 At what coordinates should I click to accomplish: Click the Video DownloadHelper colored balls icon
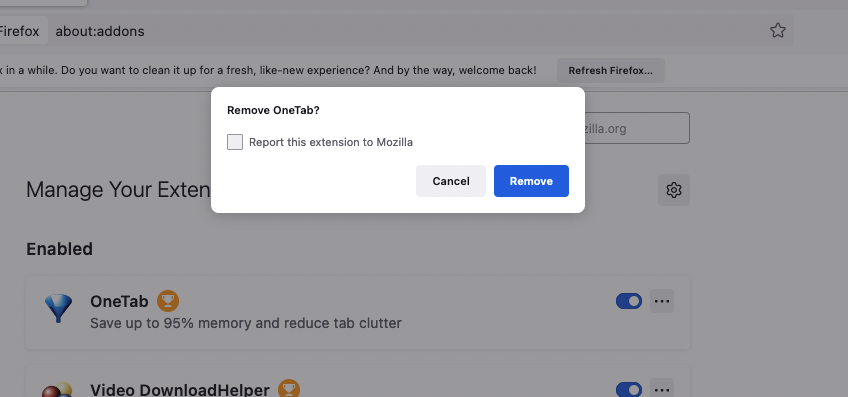coord(57,390)
